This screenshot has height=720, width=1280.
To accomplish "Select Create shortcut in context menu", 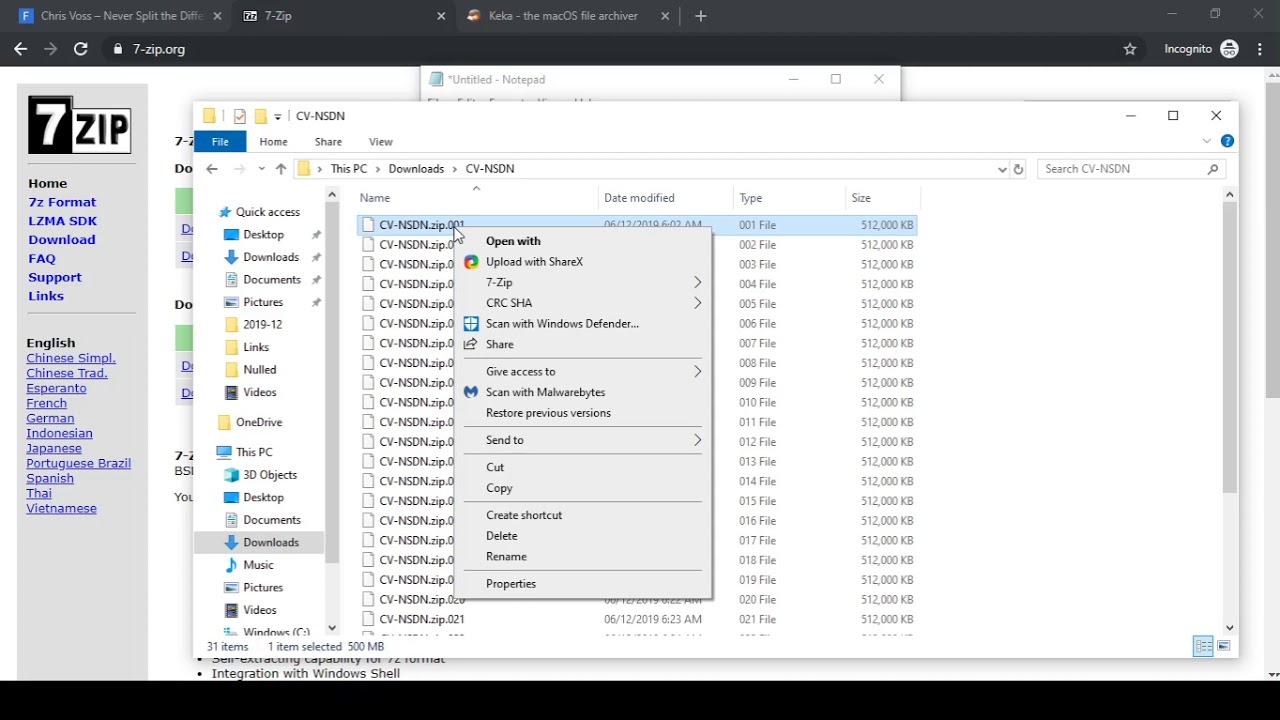I will coord(524,515).
